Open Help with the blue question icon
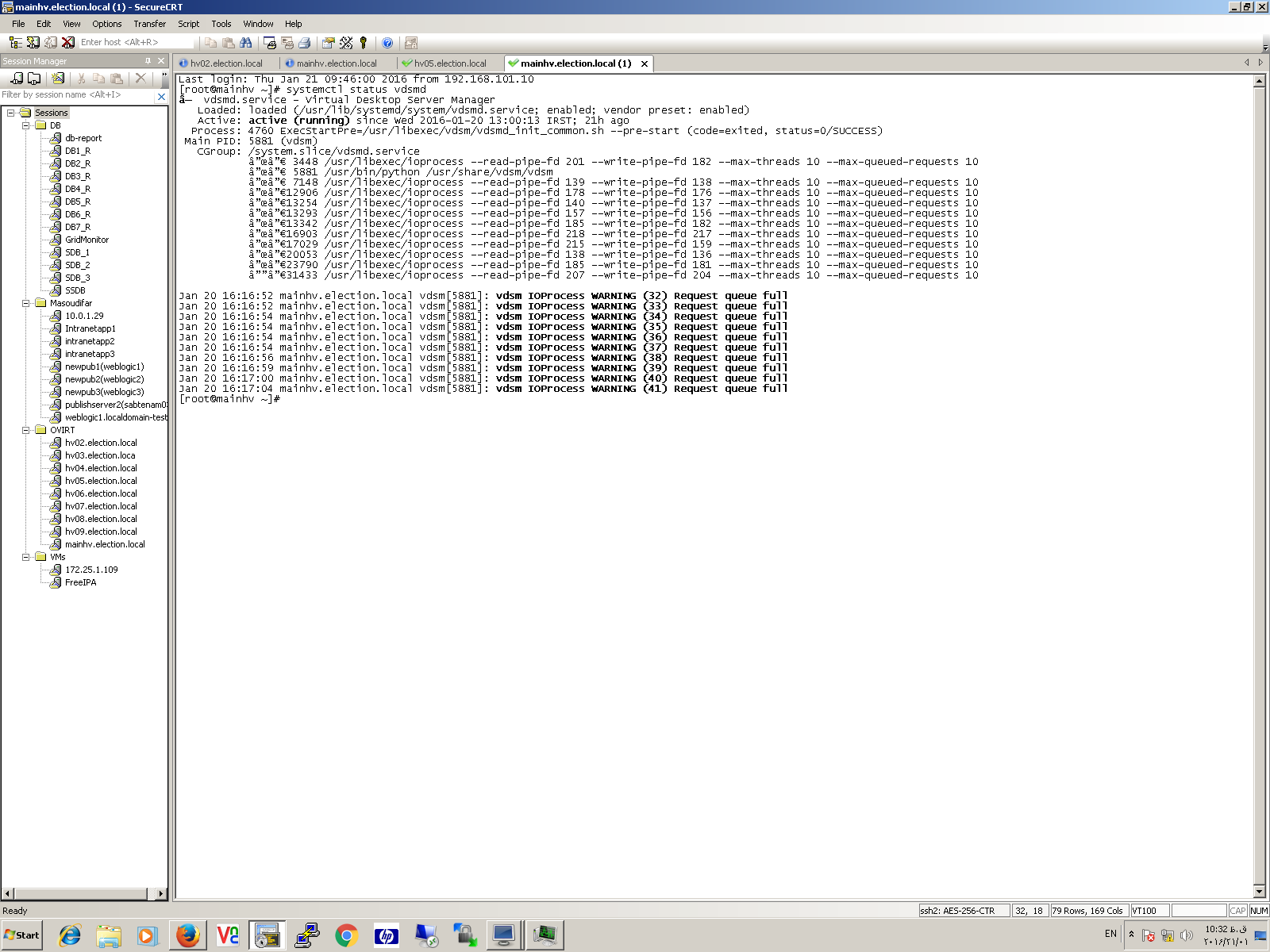This screenshot has width=1270, height=952. click(x=387, y=43)
